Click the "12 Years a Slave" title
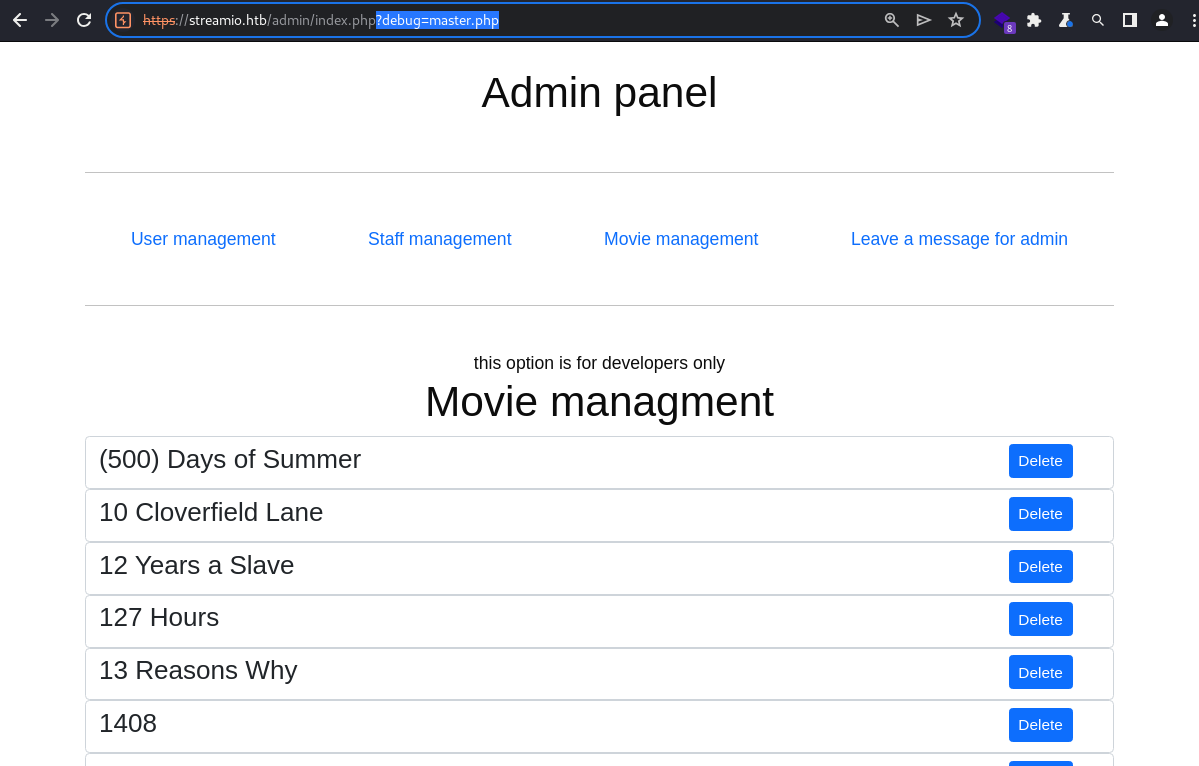 pyautogui.click(x=197, y=565)
